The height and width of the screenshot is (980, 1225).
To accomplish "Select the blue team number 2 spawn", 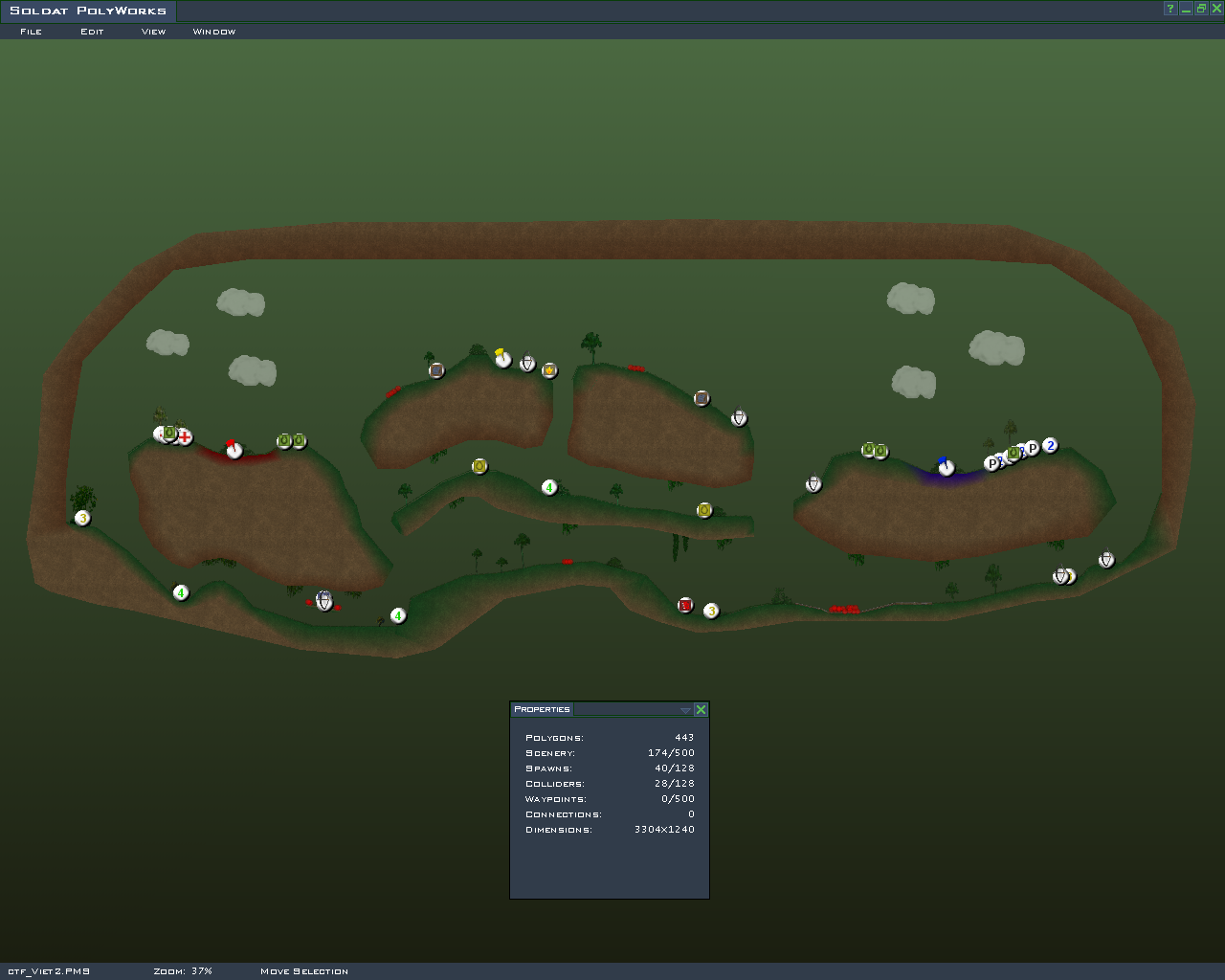I will coord(1050,445).
